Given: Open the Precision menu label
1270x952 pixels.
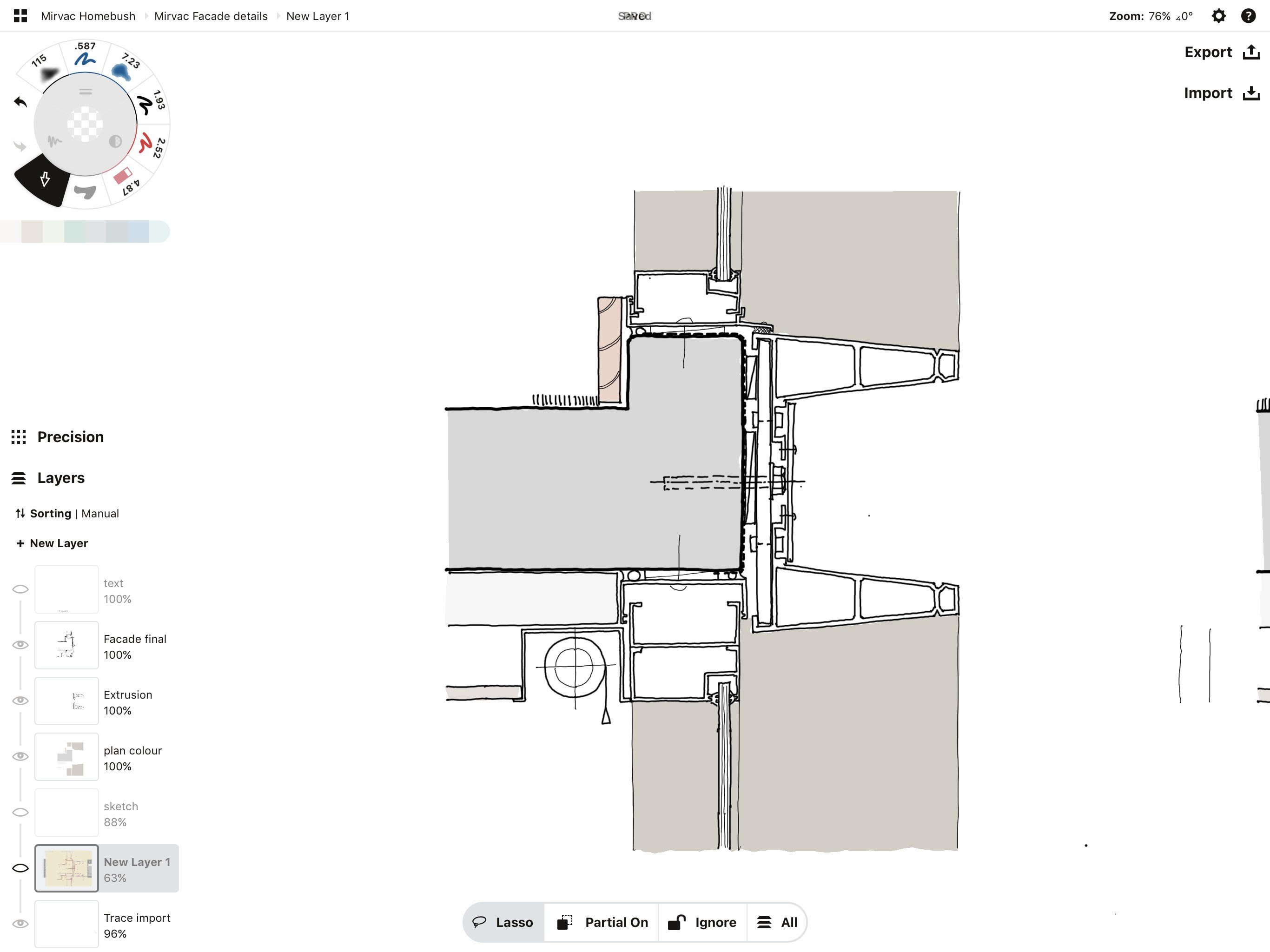Looking at the screenshot, I should click(71, 437).
